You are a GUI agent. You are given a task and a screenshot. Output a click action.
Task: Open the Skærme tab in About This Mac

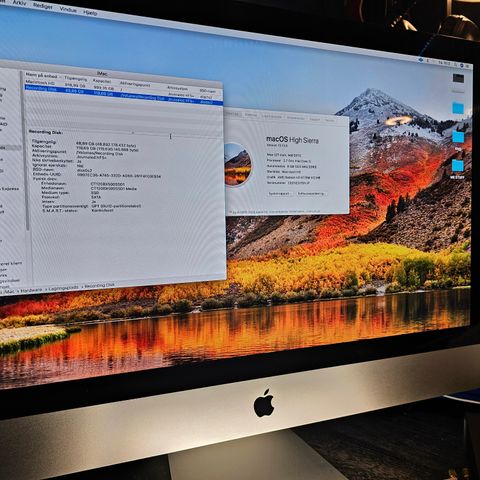pos(251,115)
